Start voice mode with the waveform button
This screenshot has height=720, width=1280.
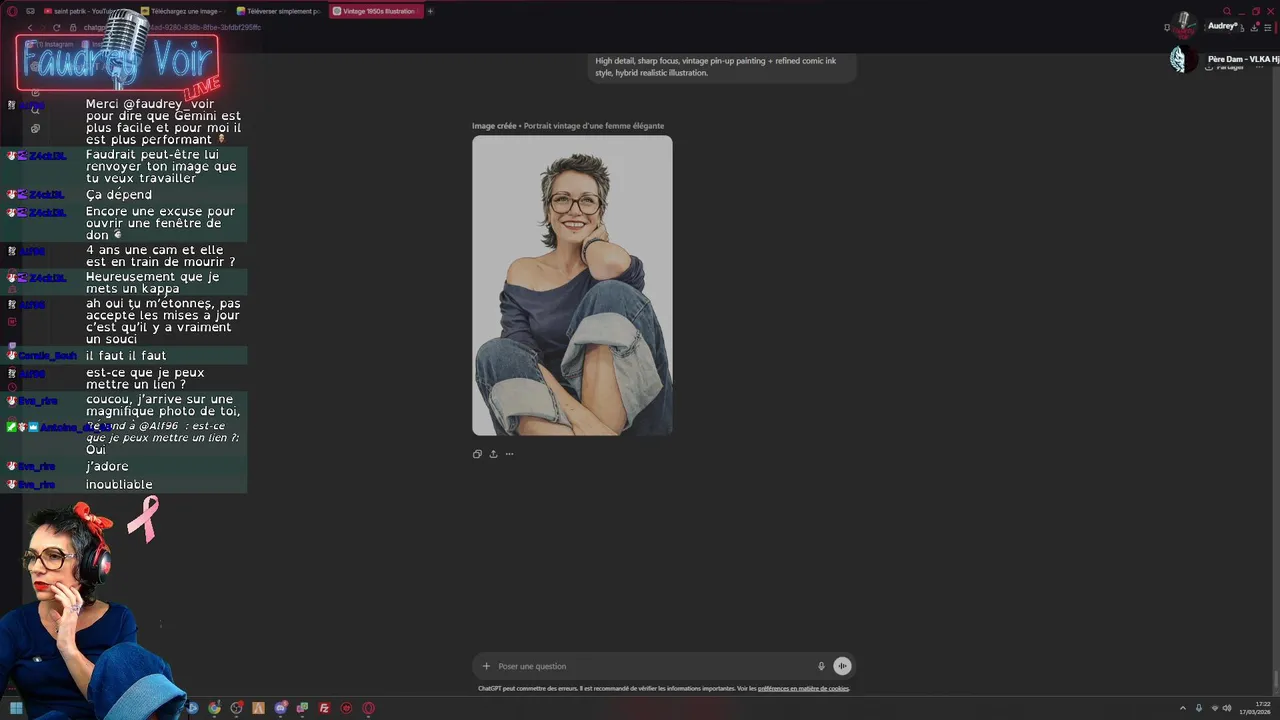842,666
